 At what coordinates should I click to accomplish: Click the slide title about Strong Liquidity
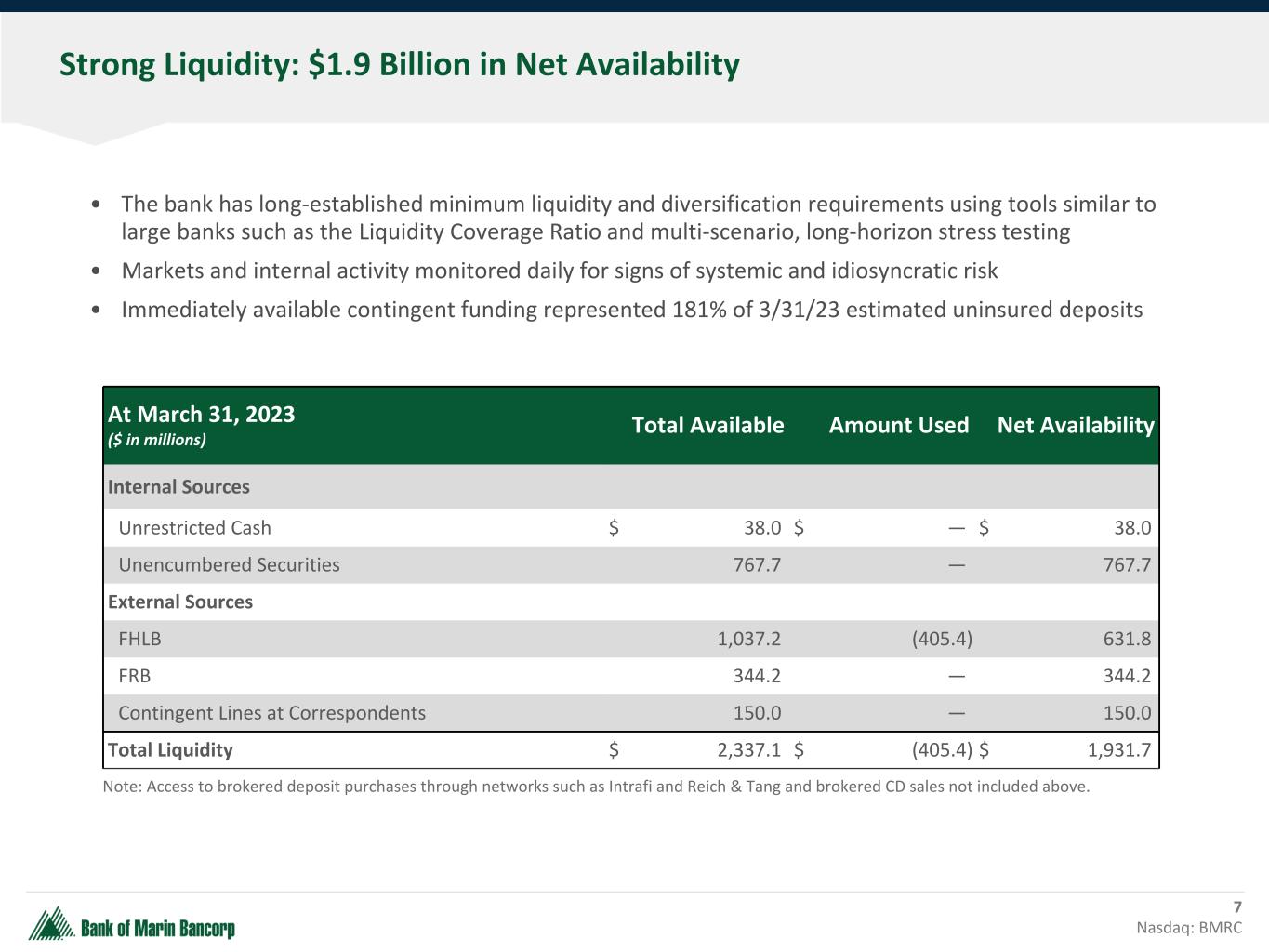pos(399,64)
